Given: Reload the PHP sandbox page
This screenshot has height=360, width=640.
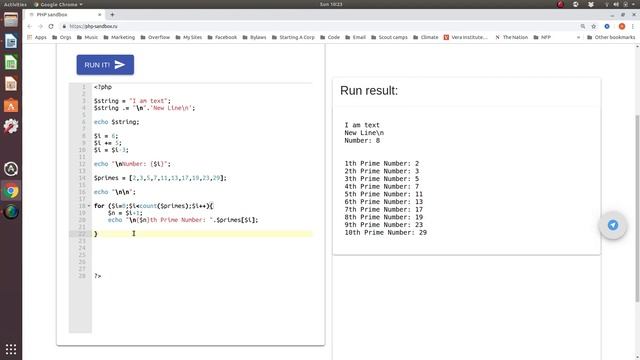Looking at the screenshot, I should (51, 26).
